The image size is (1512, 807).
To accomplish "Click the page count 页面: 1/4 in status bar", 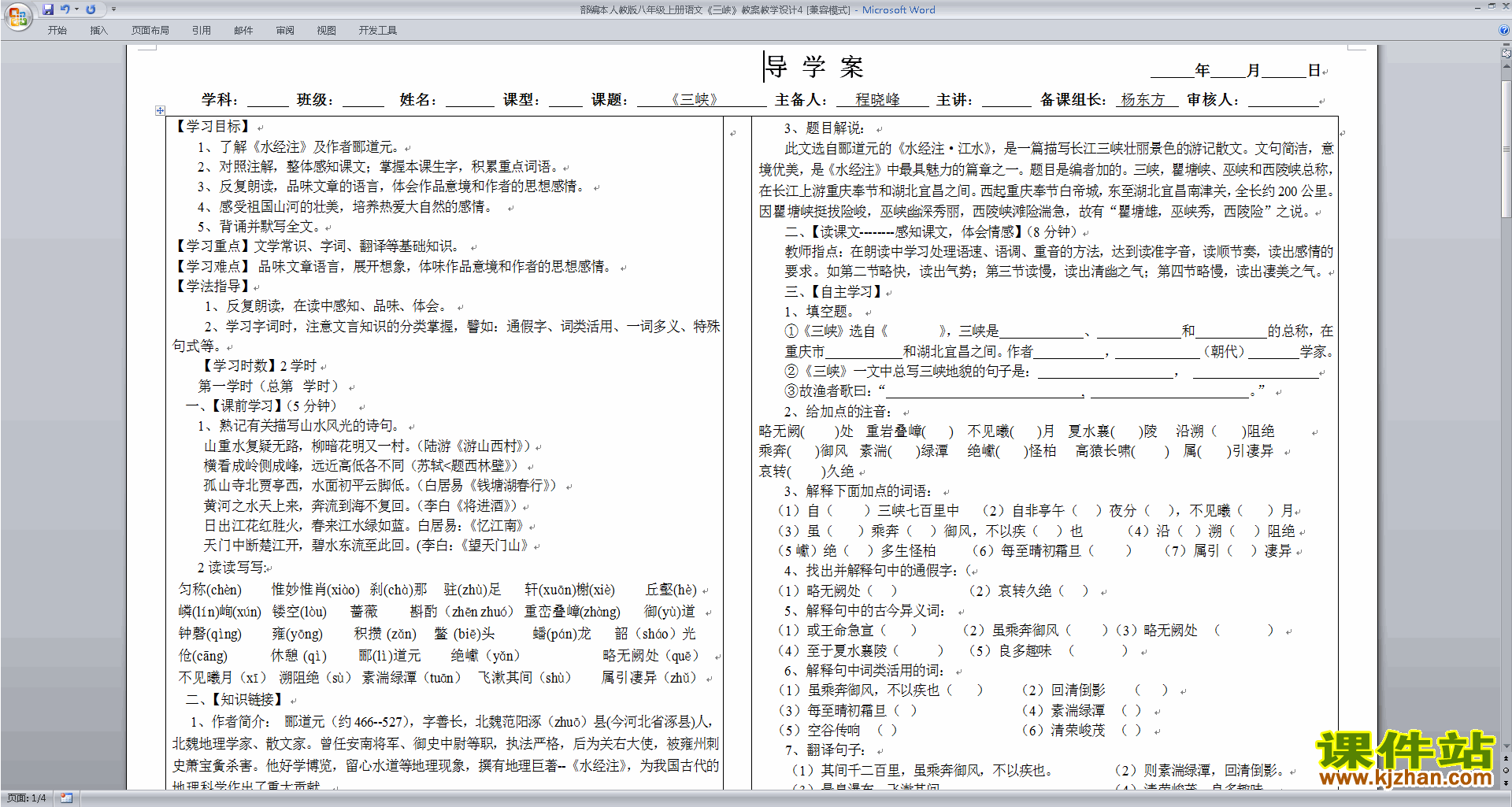I will [x=27, y=798].
